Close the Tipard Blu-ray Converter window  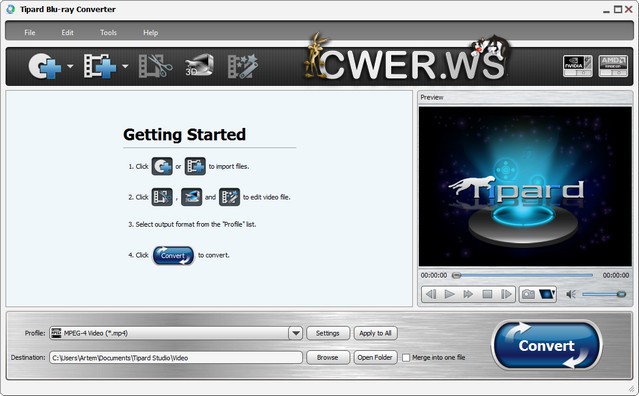[629, 9]
